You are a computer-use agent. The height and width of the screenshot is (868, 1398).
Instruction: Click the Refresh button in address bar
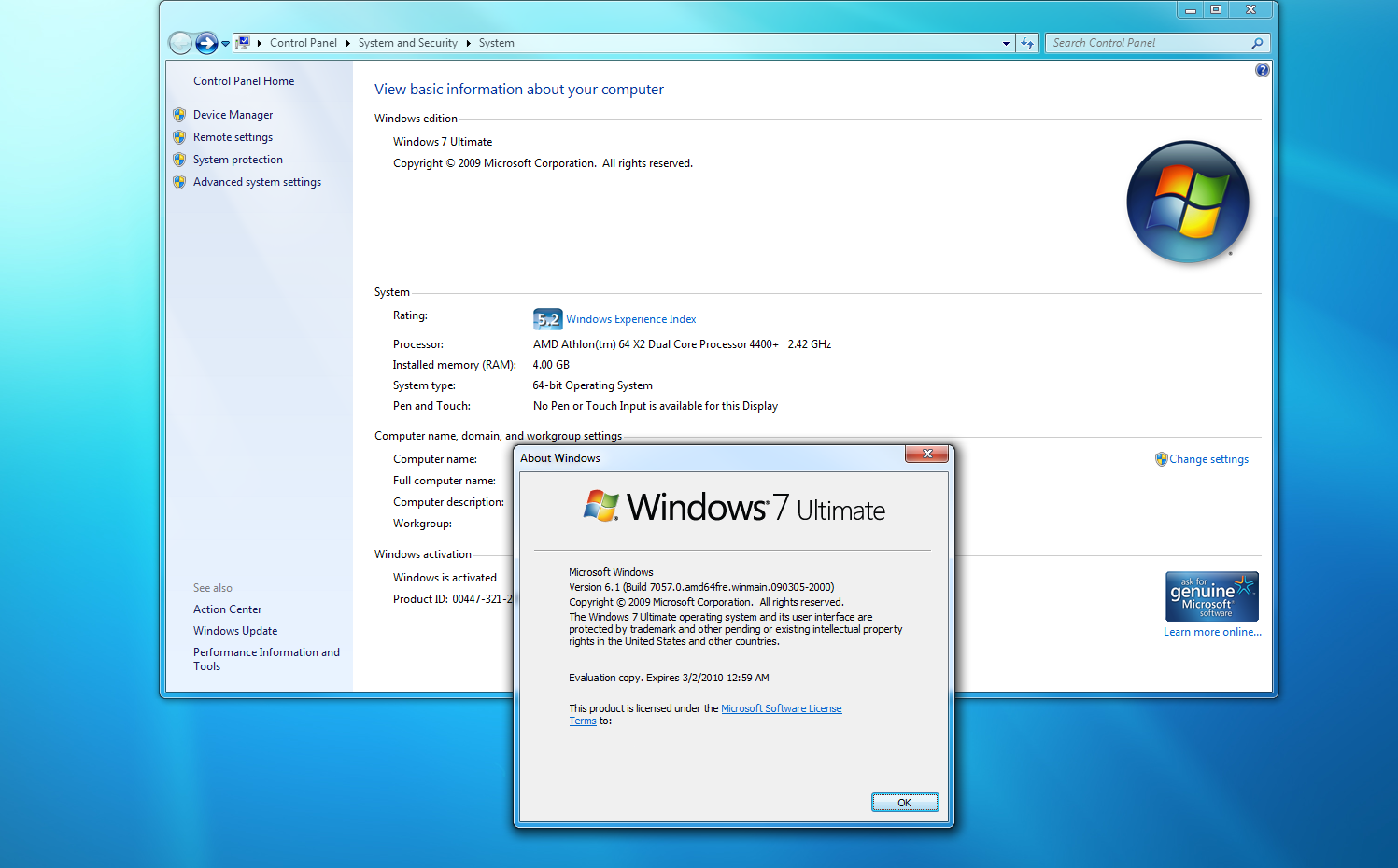click(x=1027, y=43)
